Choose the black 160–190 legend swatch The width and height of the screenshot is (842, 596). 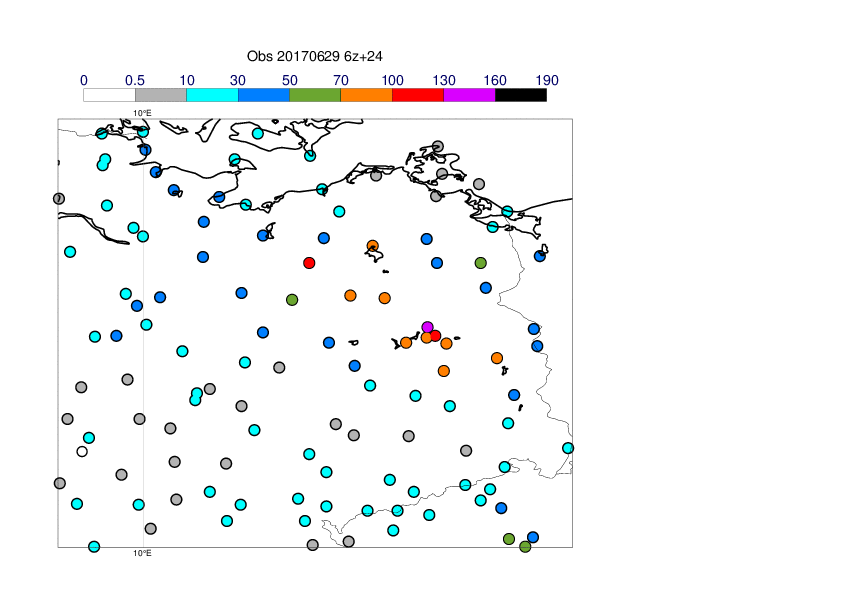521,95
